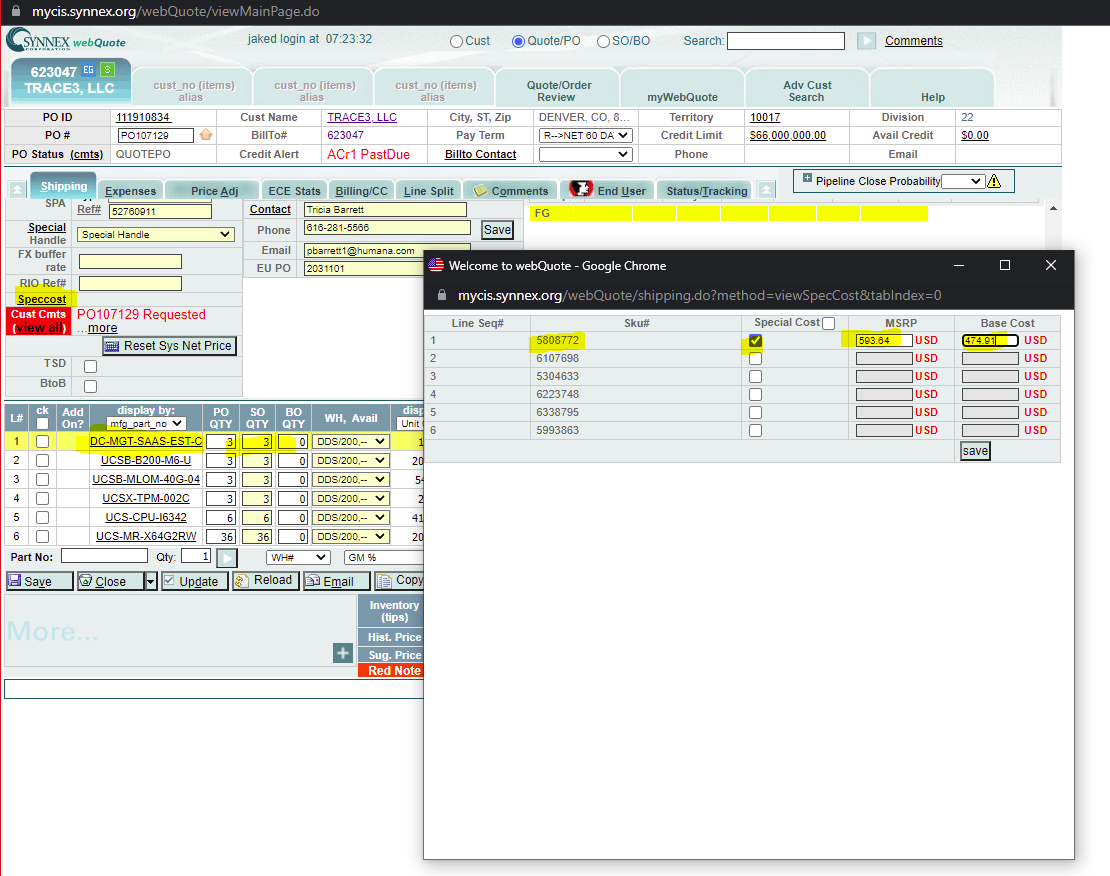Open the Pay Term dropdown
The width and height of the screenshot is (1110, 876).
click(585, 135)
